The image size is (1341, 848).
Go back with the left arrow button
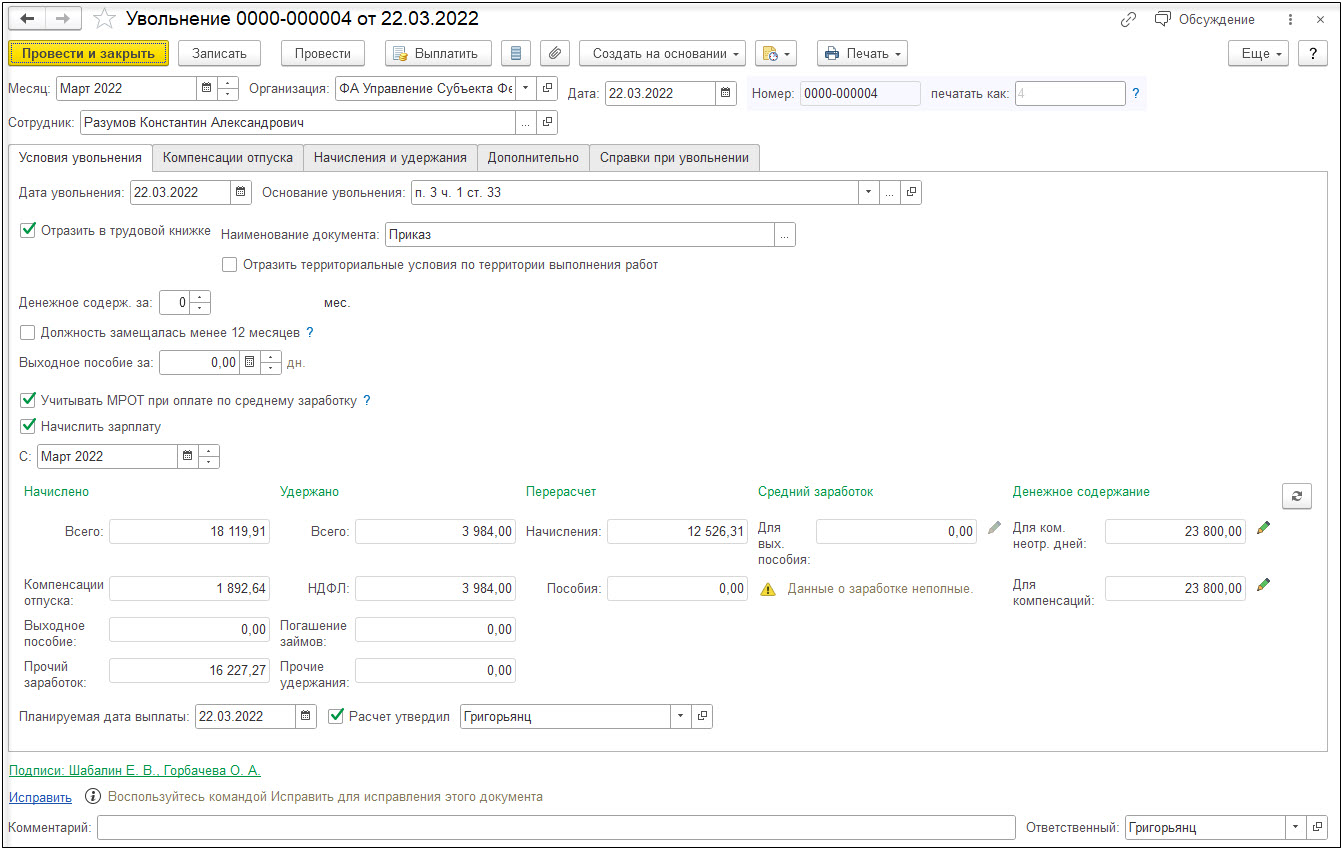pyautogui.click(x=27, y=19)
